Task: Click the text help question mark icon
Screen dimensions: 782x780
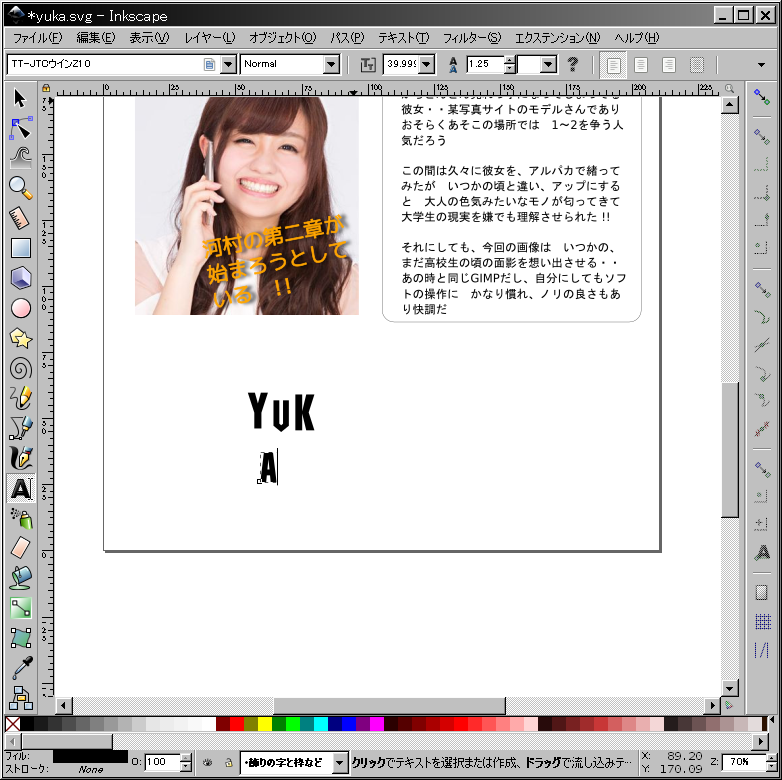Action: [x=573, y=64]
